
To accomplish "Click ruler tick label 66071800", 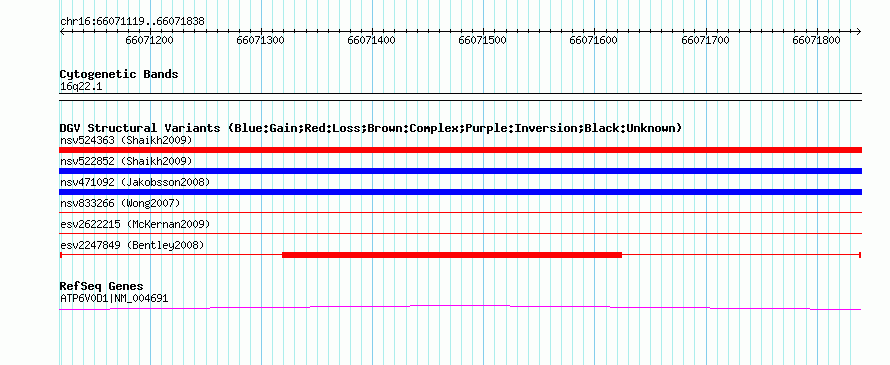I will pyautogui.click(x=817, y=40).
